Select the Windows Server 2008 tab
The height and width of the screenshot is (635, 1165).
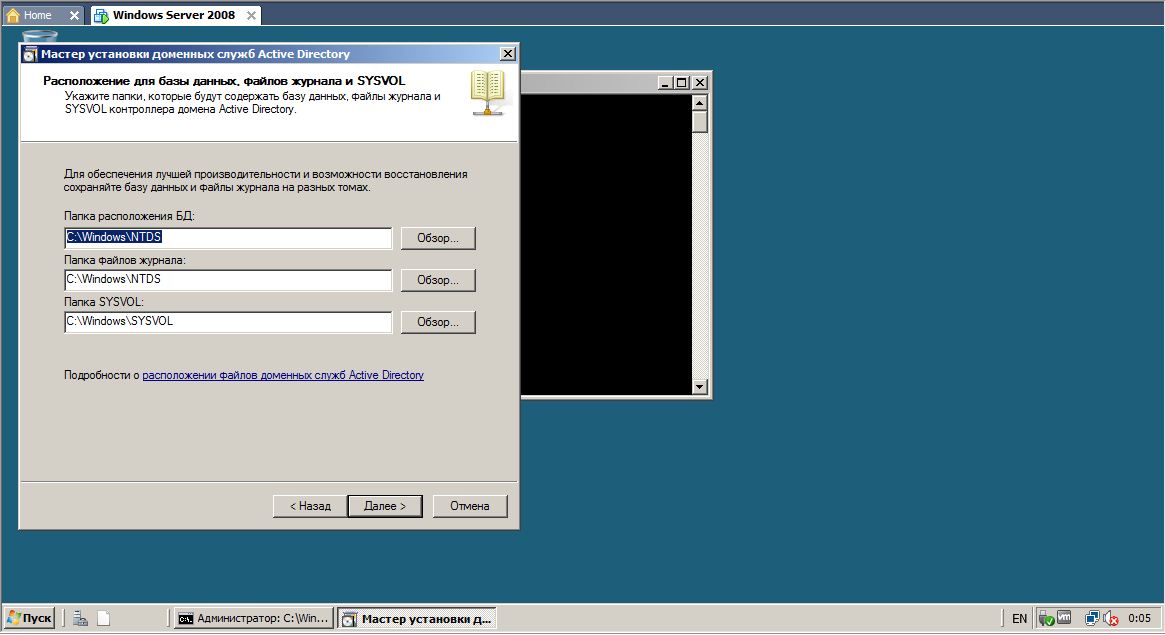click(174, 15)
